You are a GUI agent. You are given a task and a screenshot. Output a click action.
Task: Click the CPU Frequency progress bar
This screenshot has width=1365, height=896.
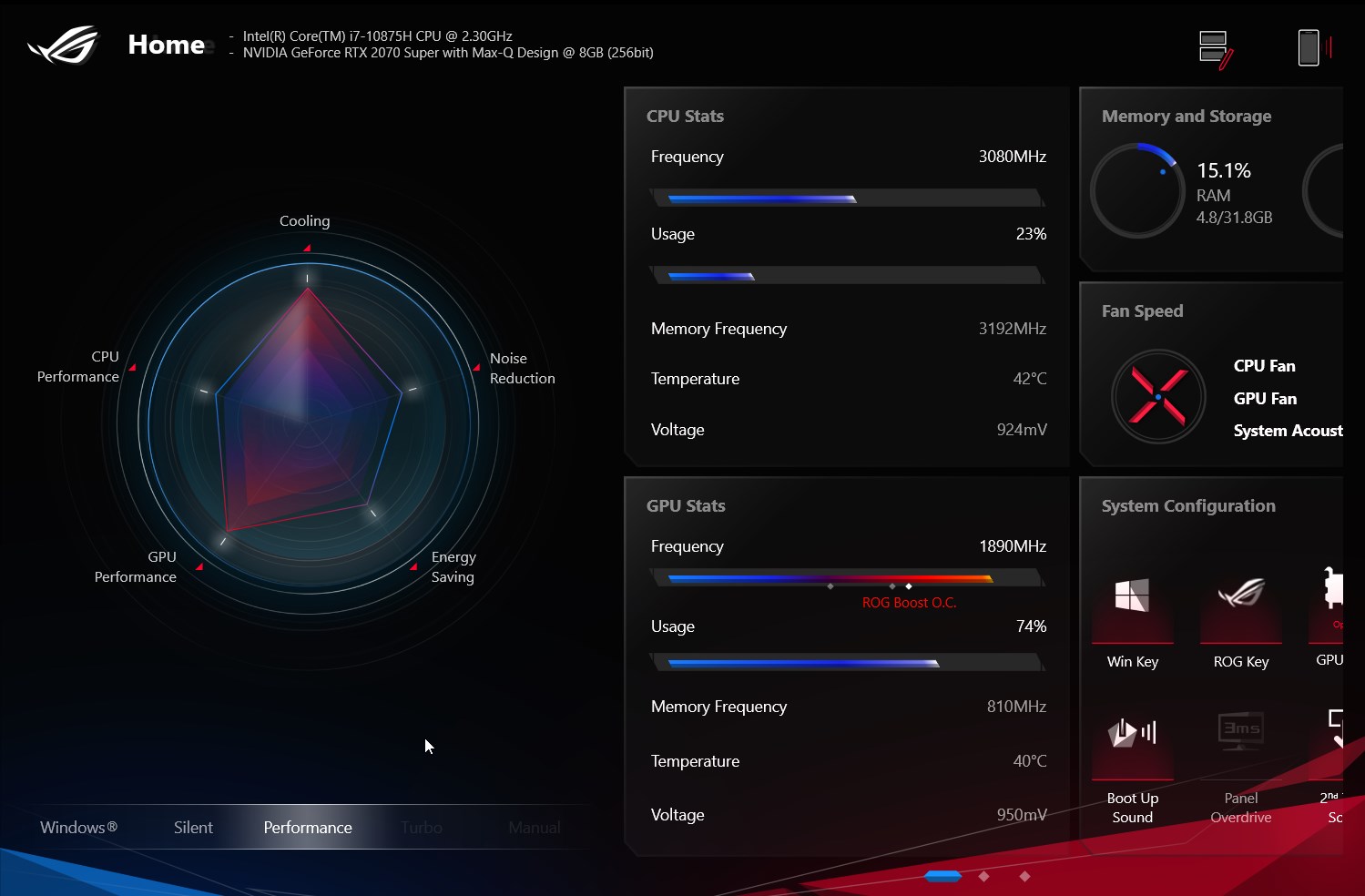click(847, 199)
